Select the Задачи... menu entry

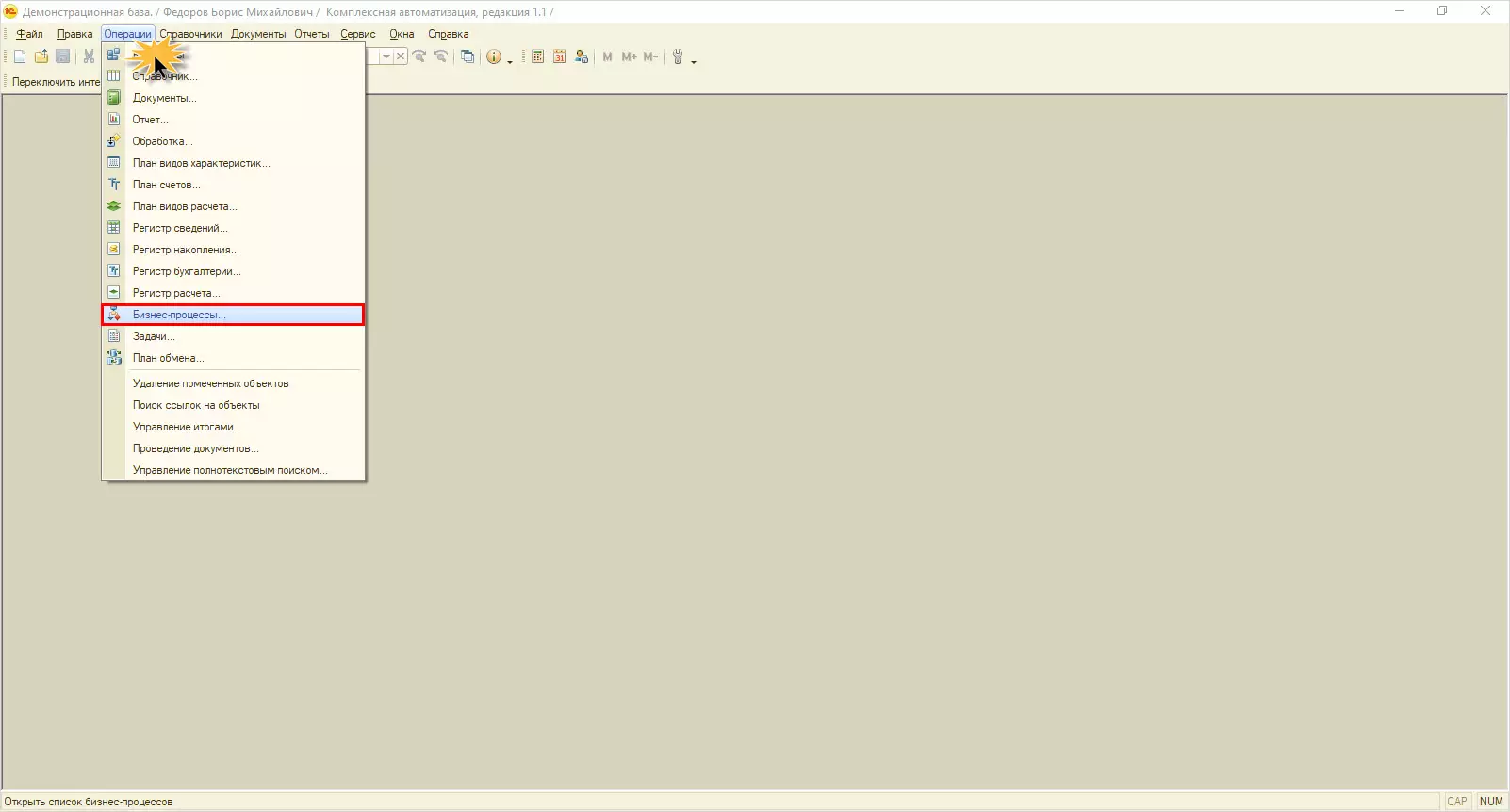(x=233, y=336)
